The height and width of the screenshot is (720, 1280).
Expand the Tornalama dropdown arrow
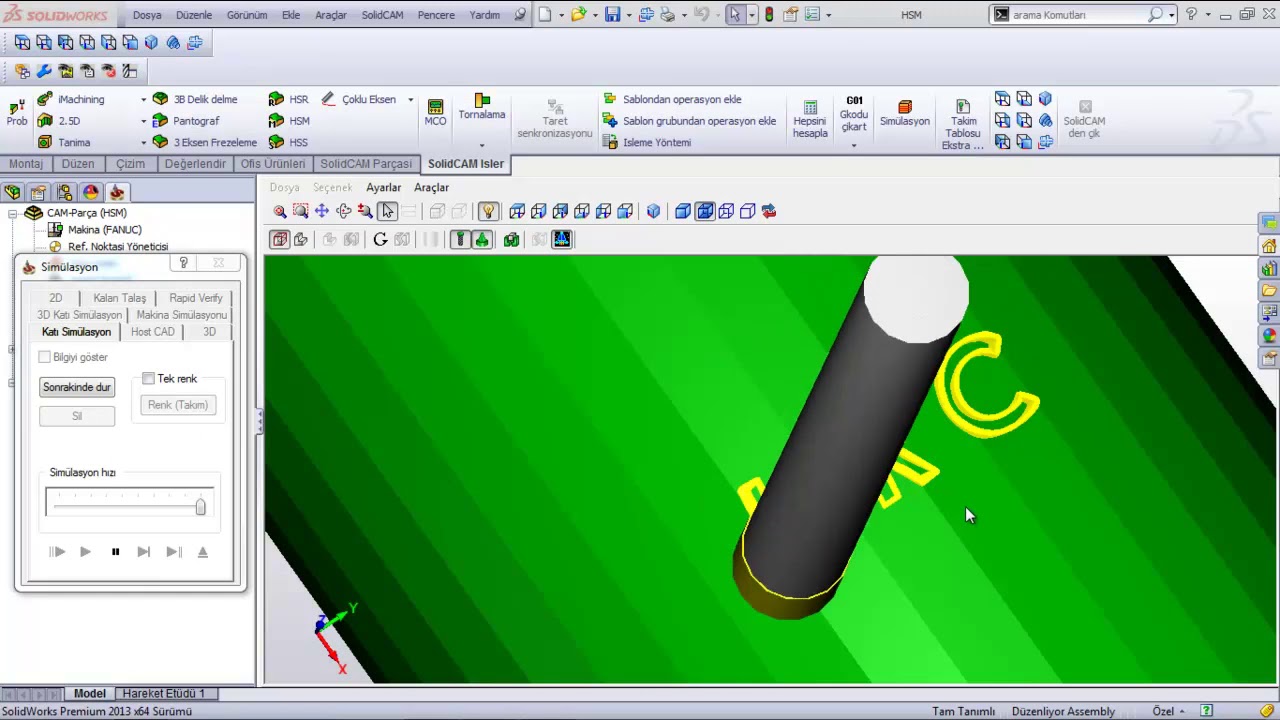(482, 145)
